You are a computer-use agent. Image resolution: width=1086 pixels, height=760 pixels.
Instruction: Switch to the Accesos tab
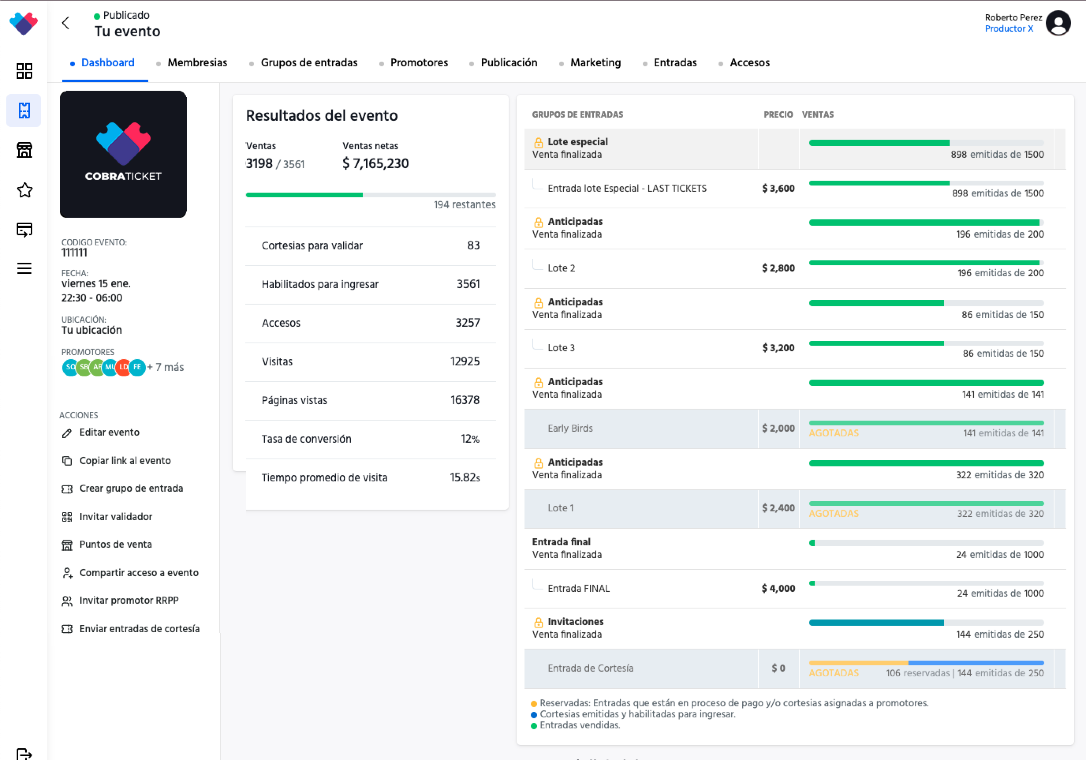coord(749,62)
